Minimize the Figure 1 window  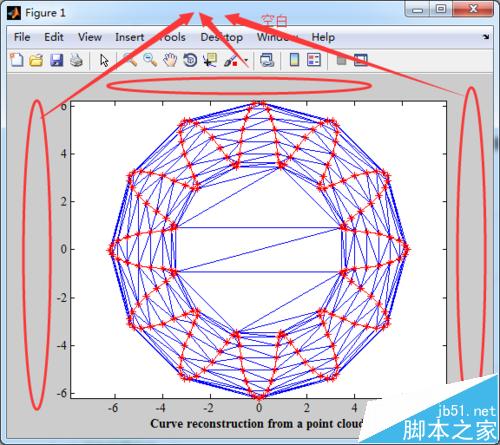click(417, 10)
